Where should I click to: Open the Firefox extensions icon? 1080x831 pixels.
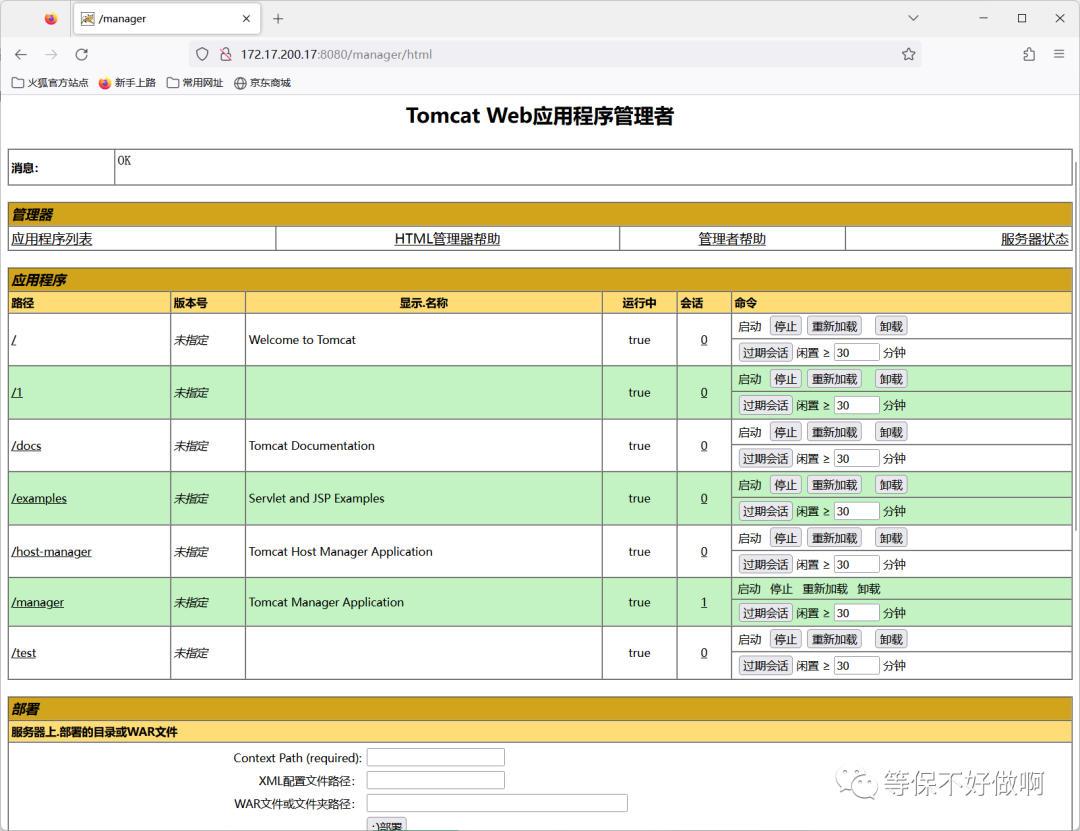1029,54
